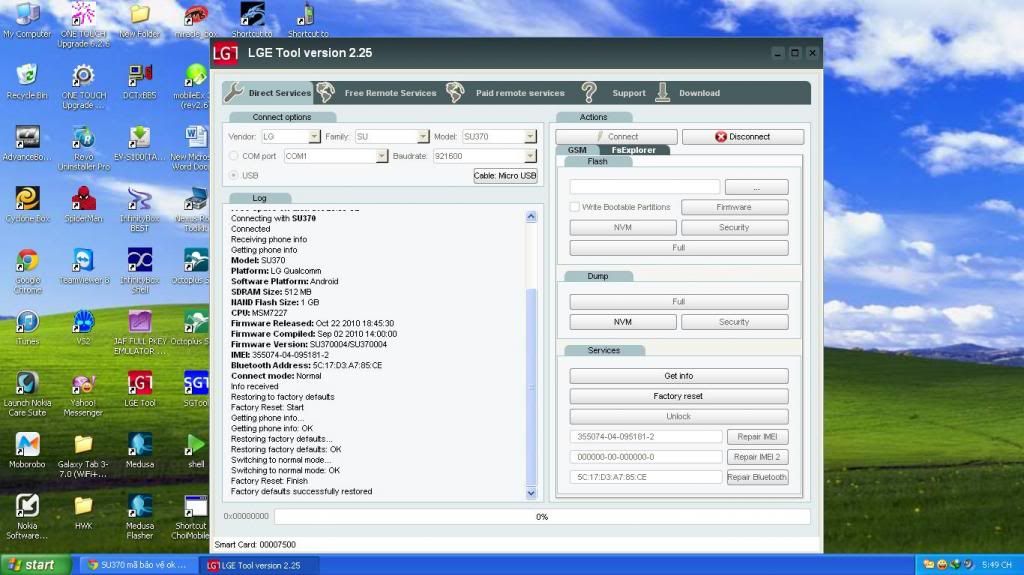Launch the Google Chrome desktop shortcut
Viewport: 1024px width, 575px height.
(x=27, y=271)
